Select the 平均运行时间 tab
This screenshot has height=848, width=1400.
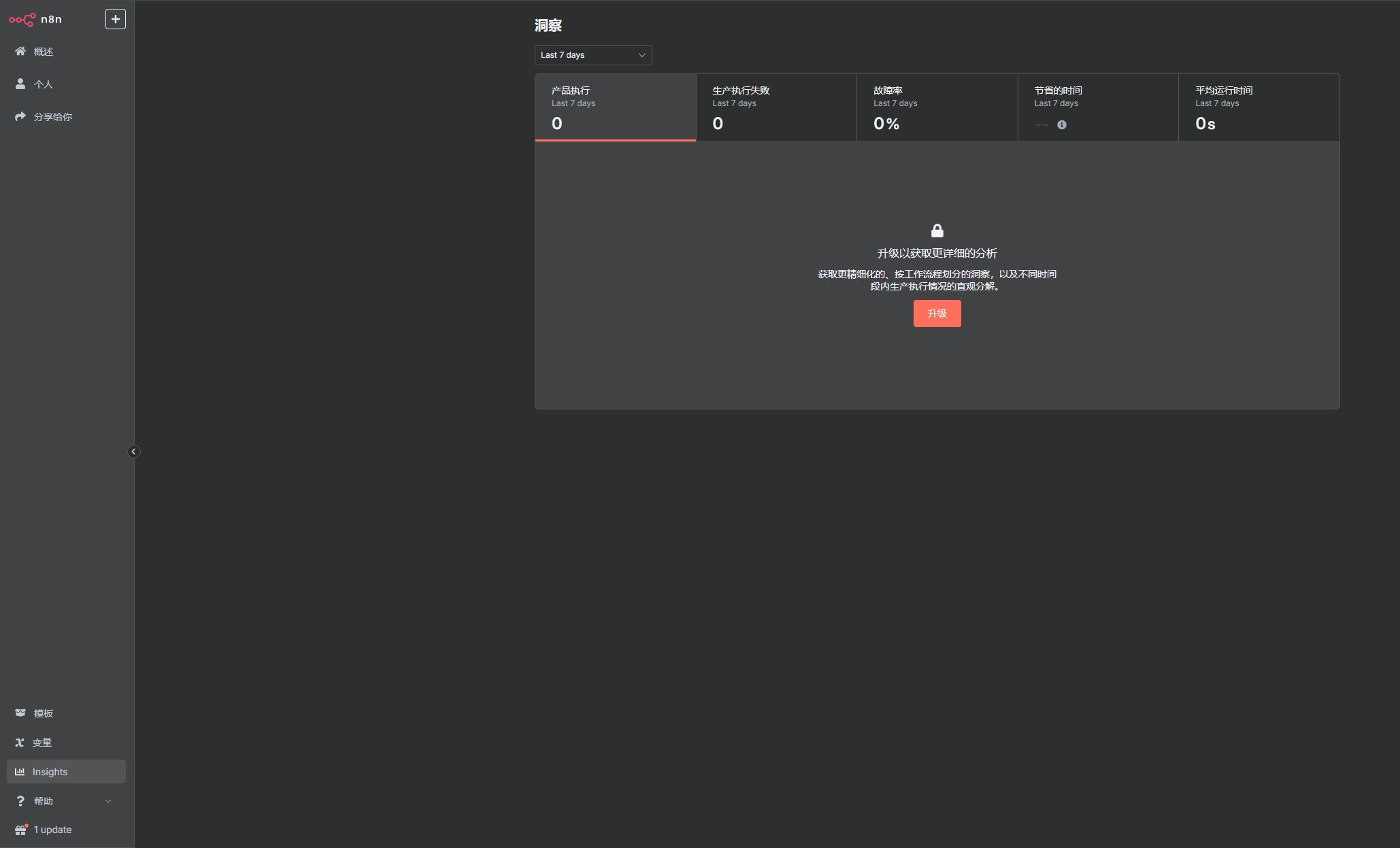tap(1259, 107)
